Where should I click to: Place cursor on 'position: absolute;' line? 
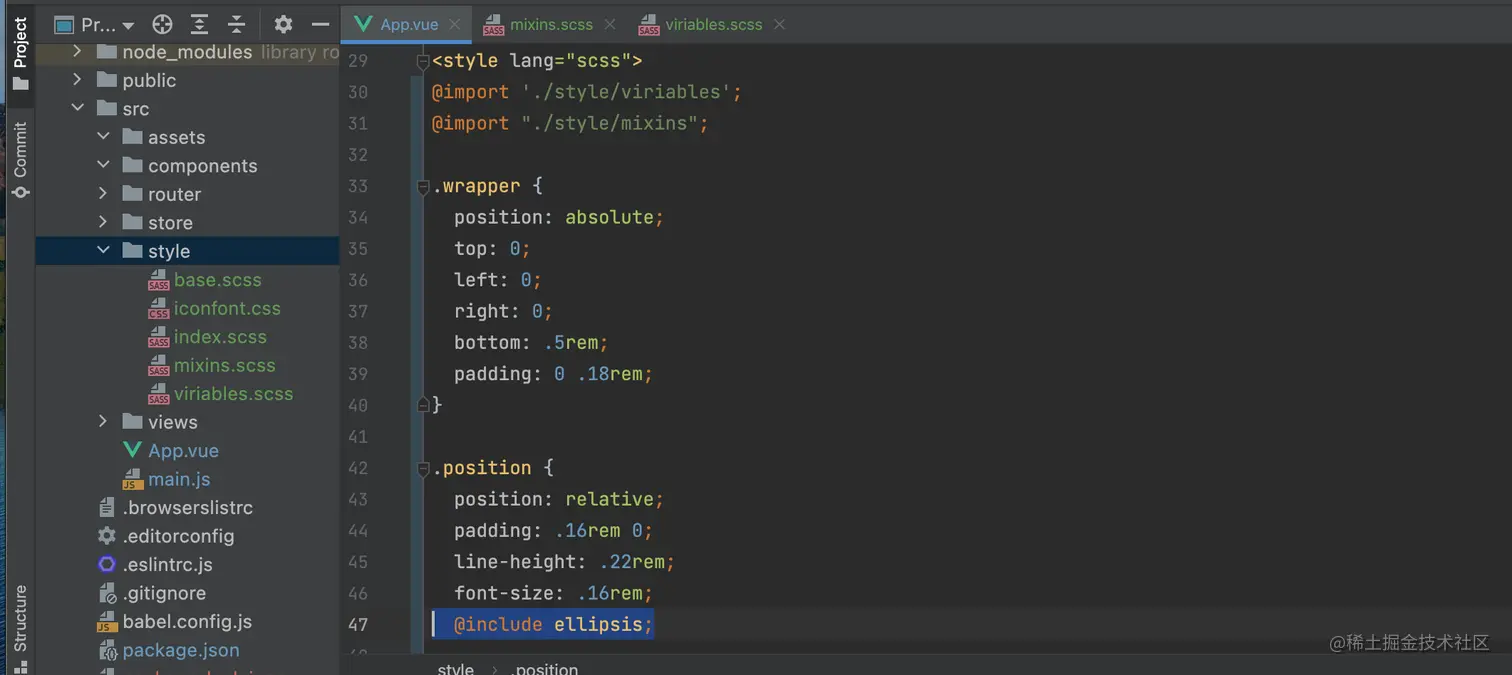559,217
